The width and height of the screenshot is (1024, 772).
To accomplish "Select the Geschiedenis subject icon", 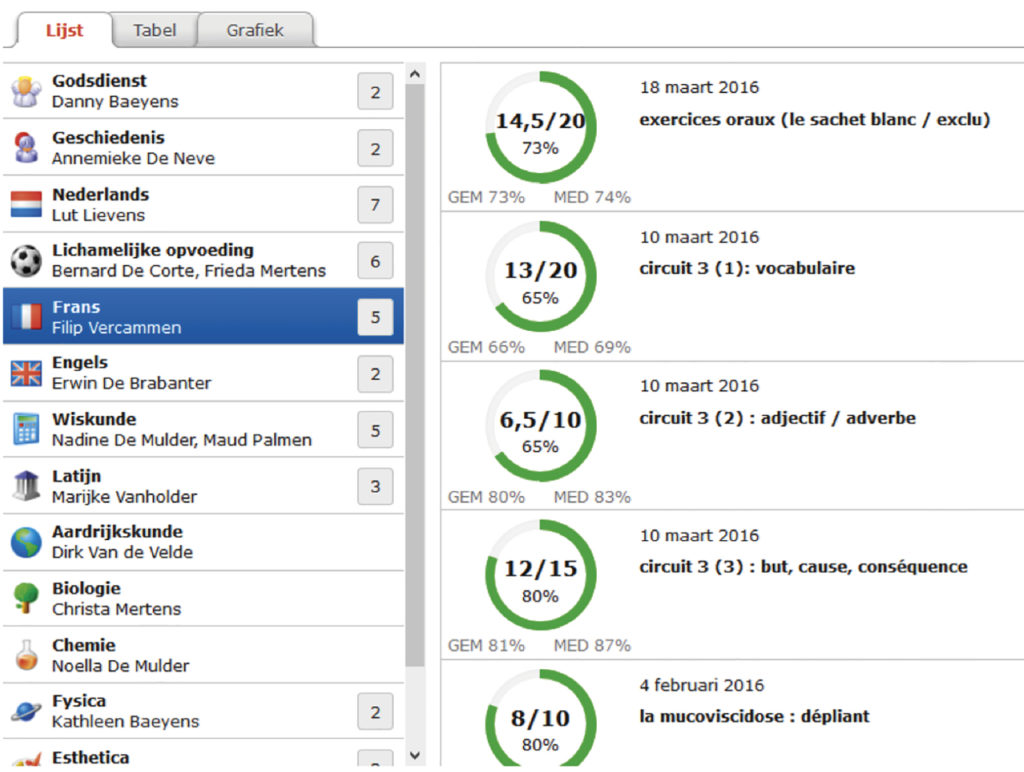I will (26, 148).
